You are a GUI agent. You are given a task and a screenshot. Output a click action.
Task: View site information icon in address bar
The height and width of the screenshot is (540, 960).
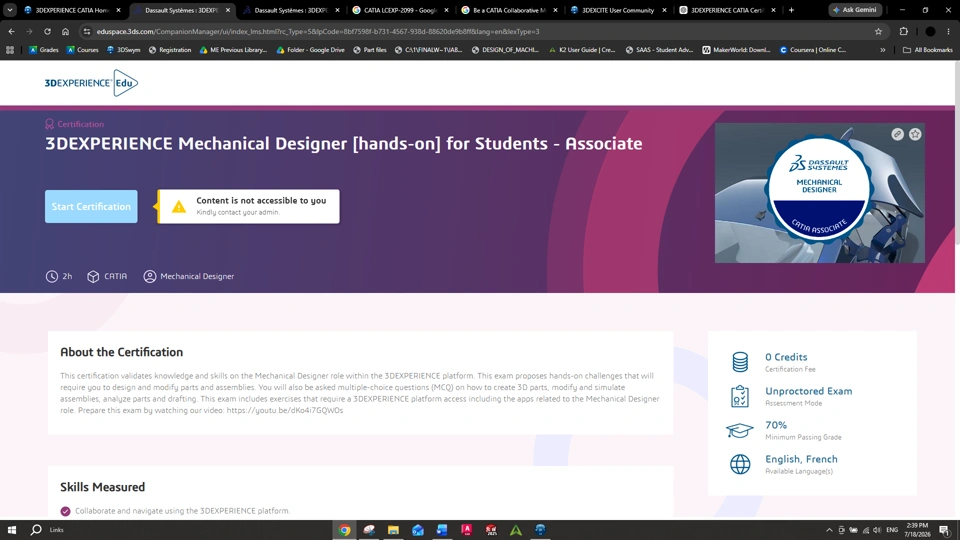[x=87, y=31]
